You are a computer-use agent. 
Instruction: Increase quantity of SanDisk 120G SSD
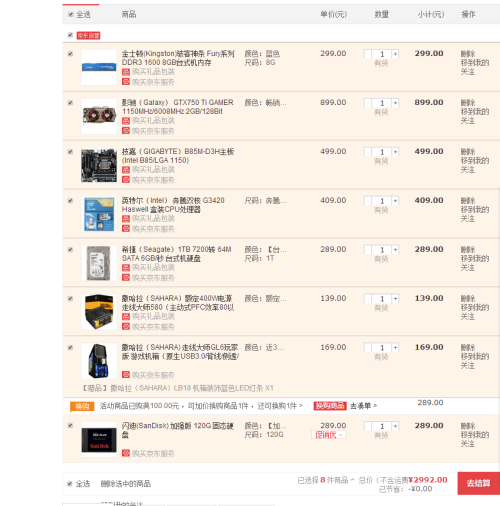[x=395, y=426]
